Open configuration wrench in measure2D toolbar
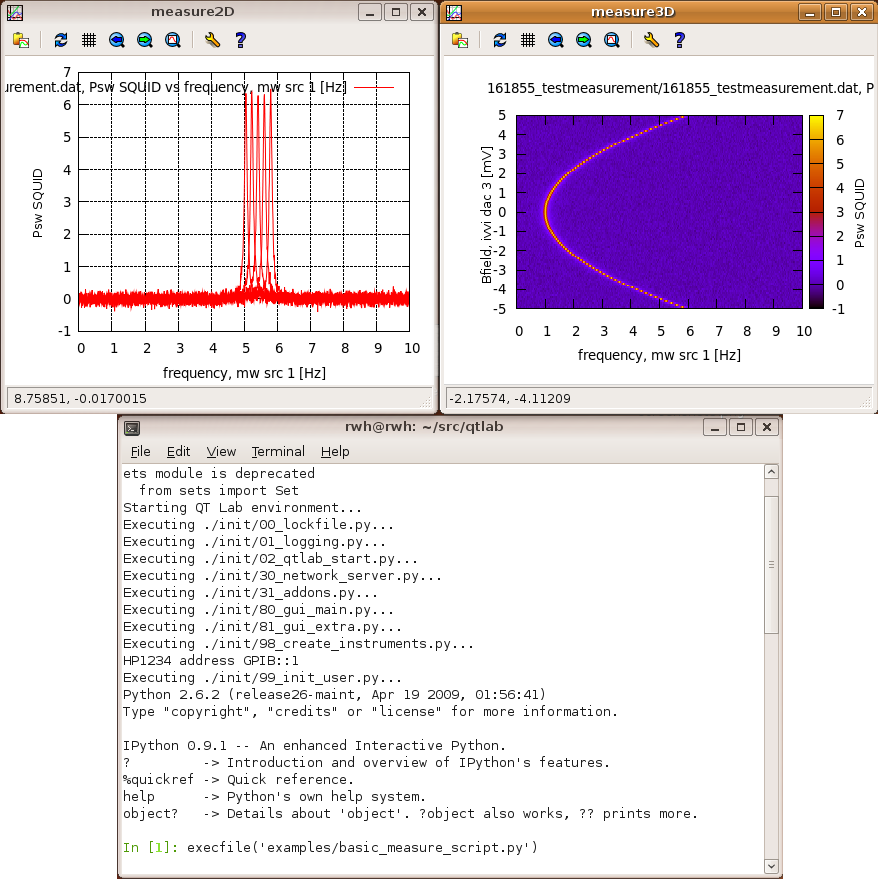This screenshot has height=879, width=878. [x=212, y=40]
